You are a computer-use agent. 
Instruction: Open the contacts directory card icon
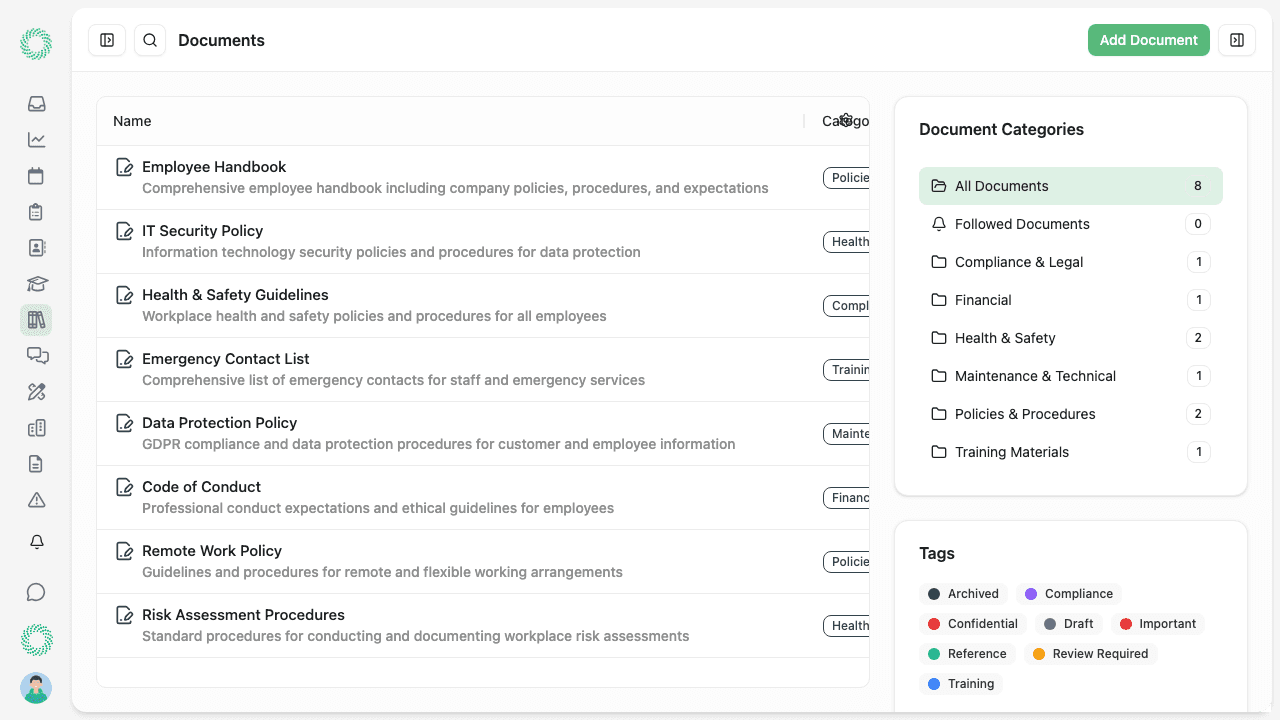pyautogui.click(x=36, y=247)
